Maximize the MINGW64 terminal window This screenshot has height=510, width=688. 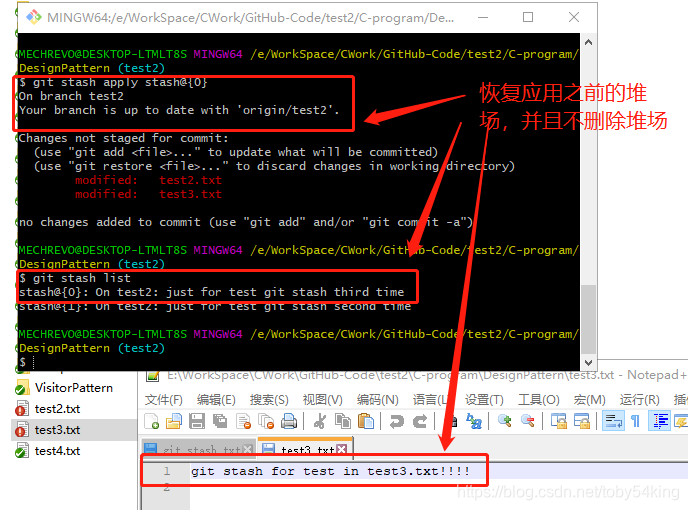coord(528,18)
